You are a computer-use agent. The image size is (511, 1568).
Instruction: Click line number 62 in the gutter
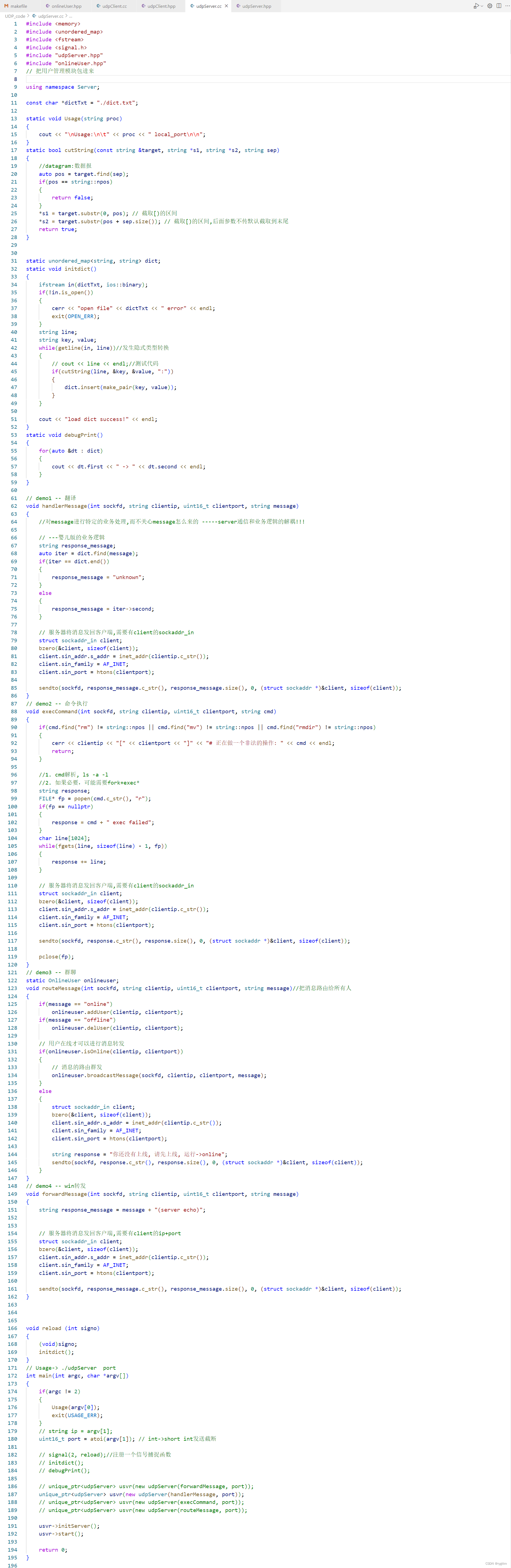14,506
